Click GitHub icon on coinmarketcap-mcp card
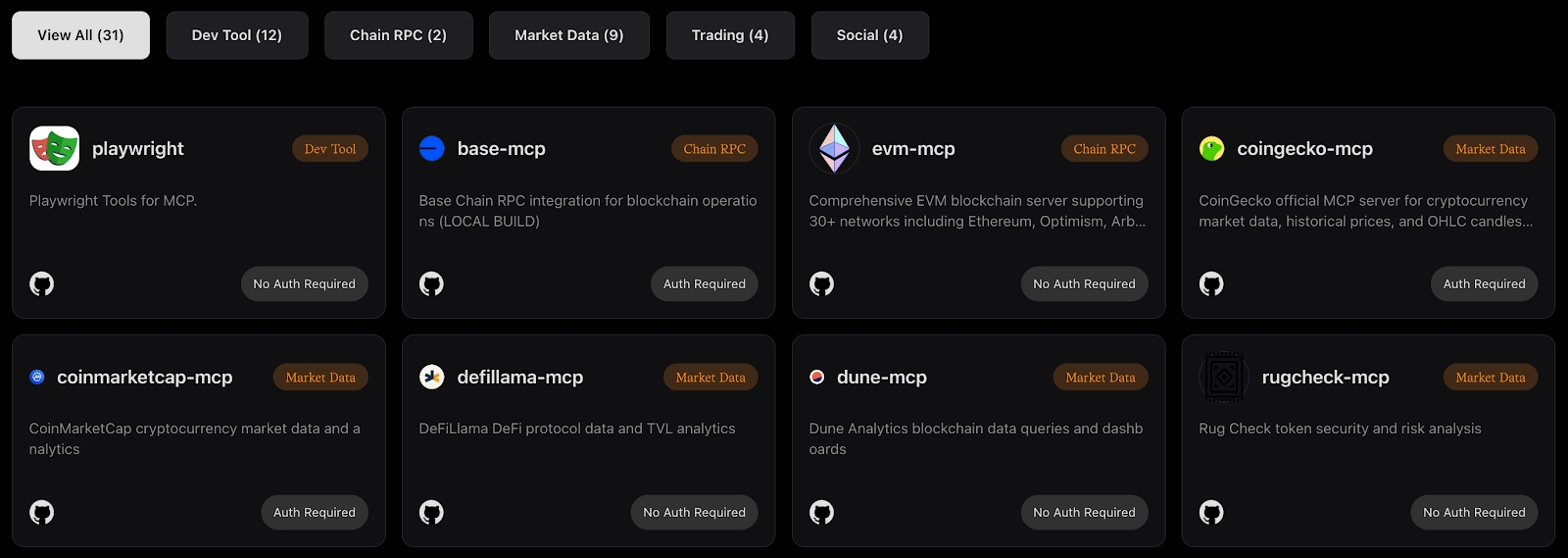Image resolution: width=1568 pixels, height=558 pixels. coord(41,512)
